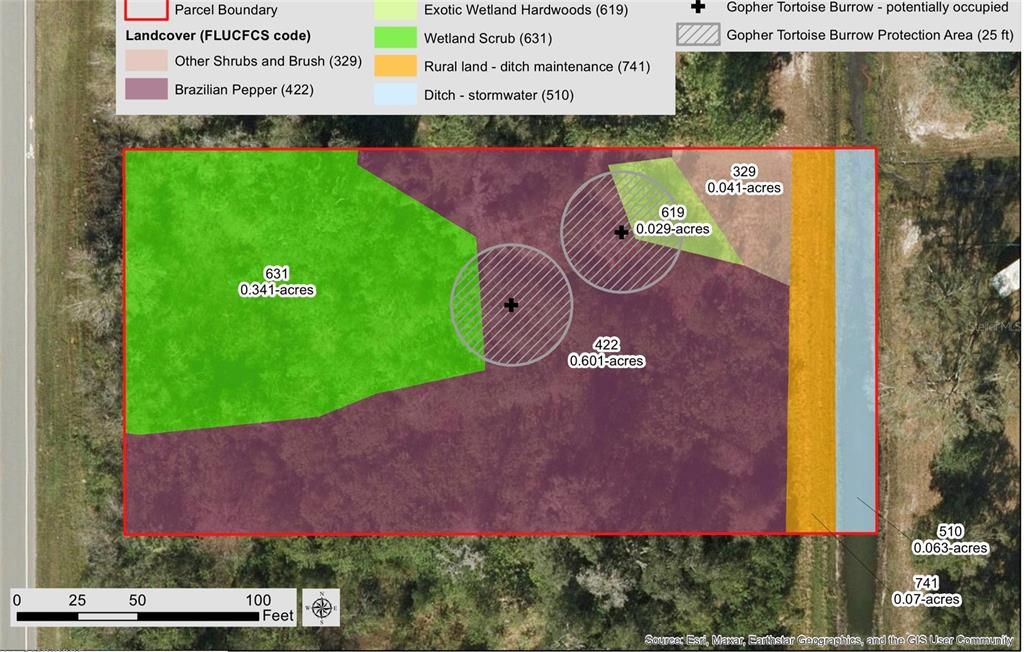Select the hatched Burrow Protection Area legend symbol
1024x652 pixels.
[x=698, y=34]
